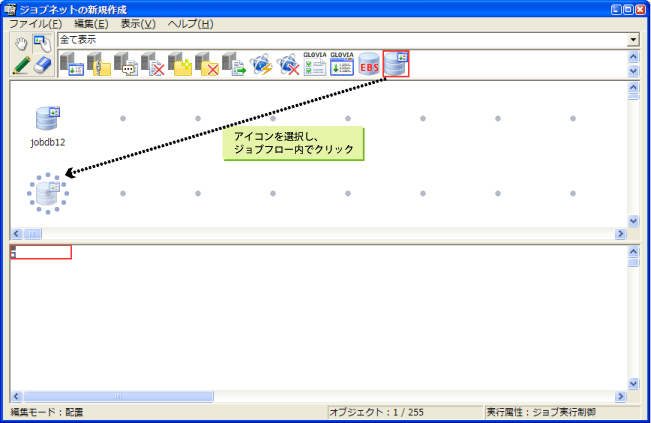Activate the icon placement pointer tool
651x423 pixels.
pos(43,43)
